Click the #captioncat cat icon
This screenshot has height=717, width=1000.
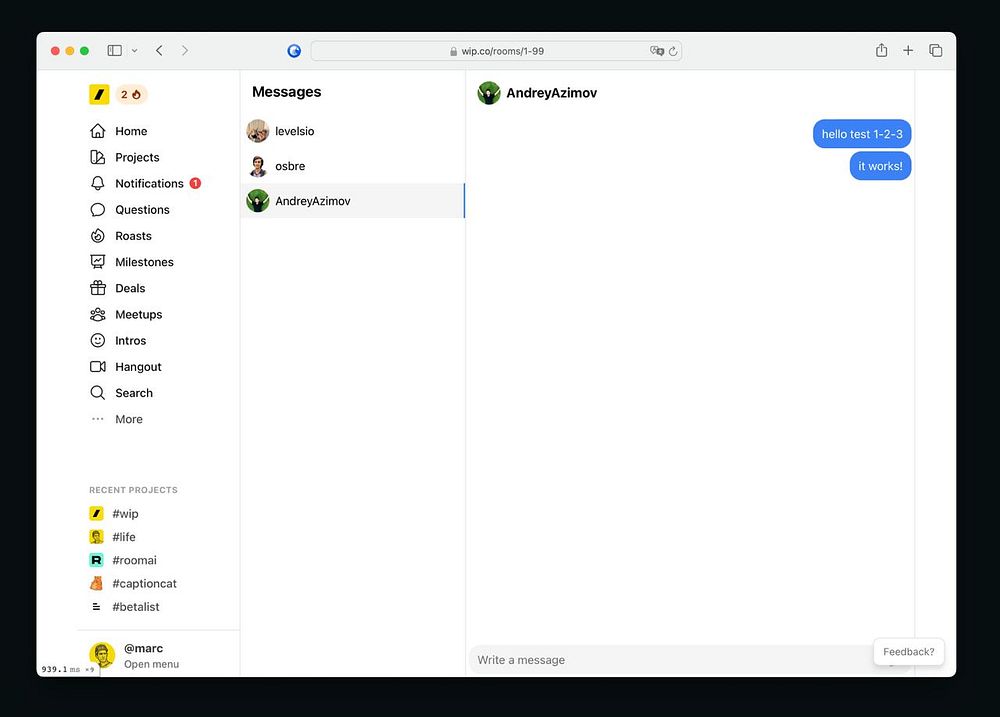click(x=96, y=583)
